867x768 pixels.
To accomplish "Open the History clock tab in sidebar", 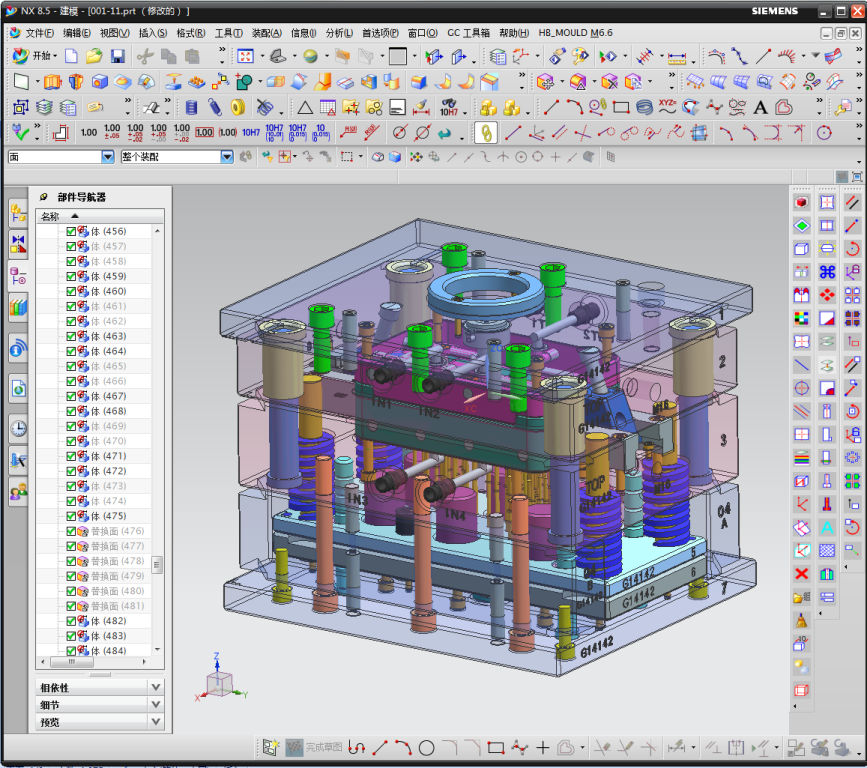I will [18, 429].
